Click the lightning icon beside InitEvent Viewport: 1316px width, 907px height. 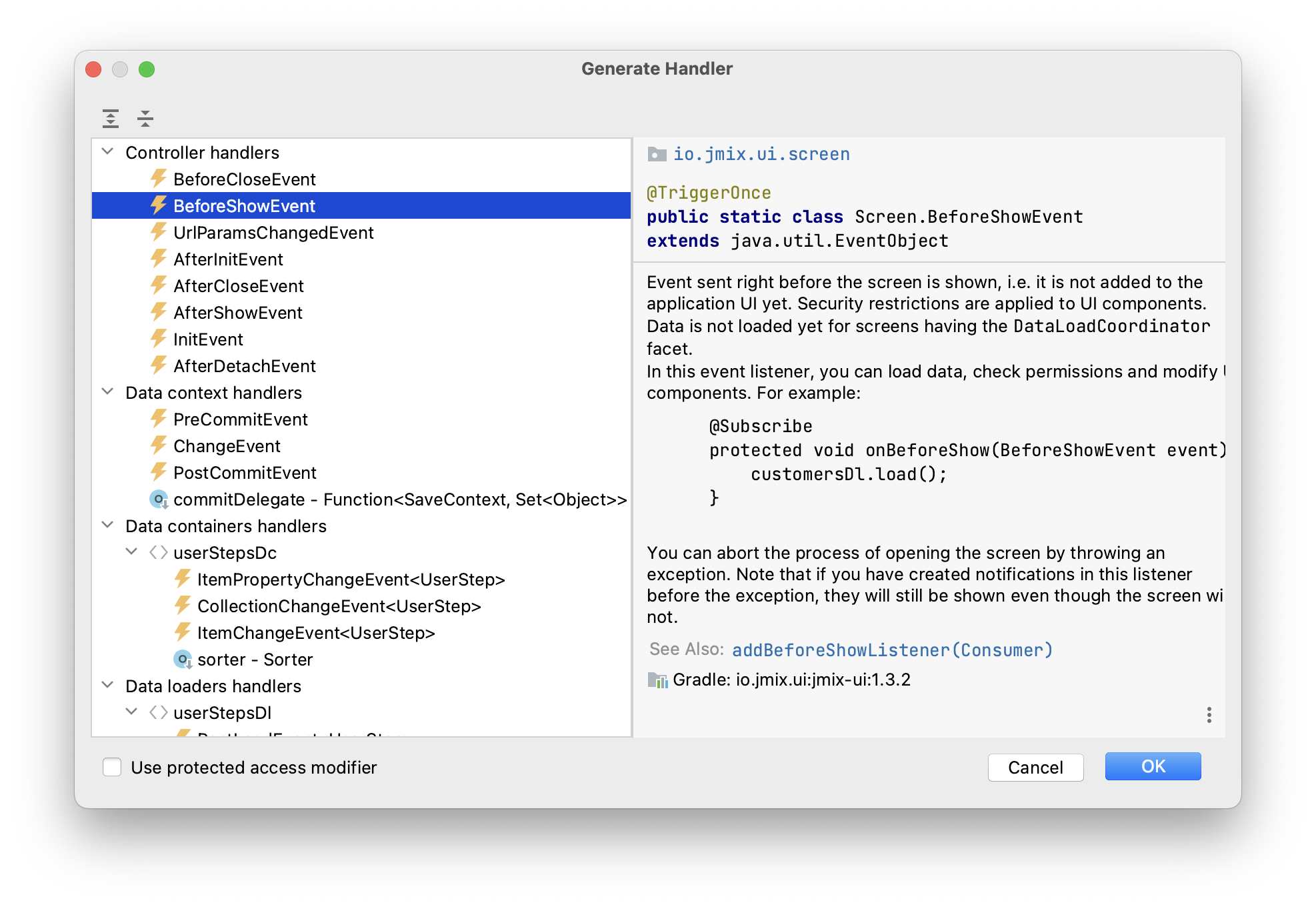[x=158, y=339]
